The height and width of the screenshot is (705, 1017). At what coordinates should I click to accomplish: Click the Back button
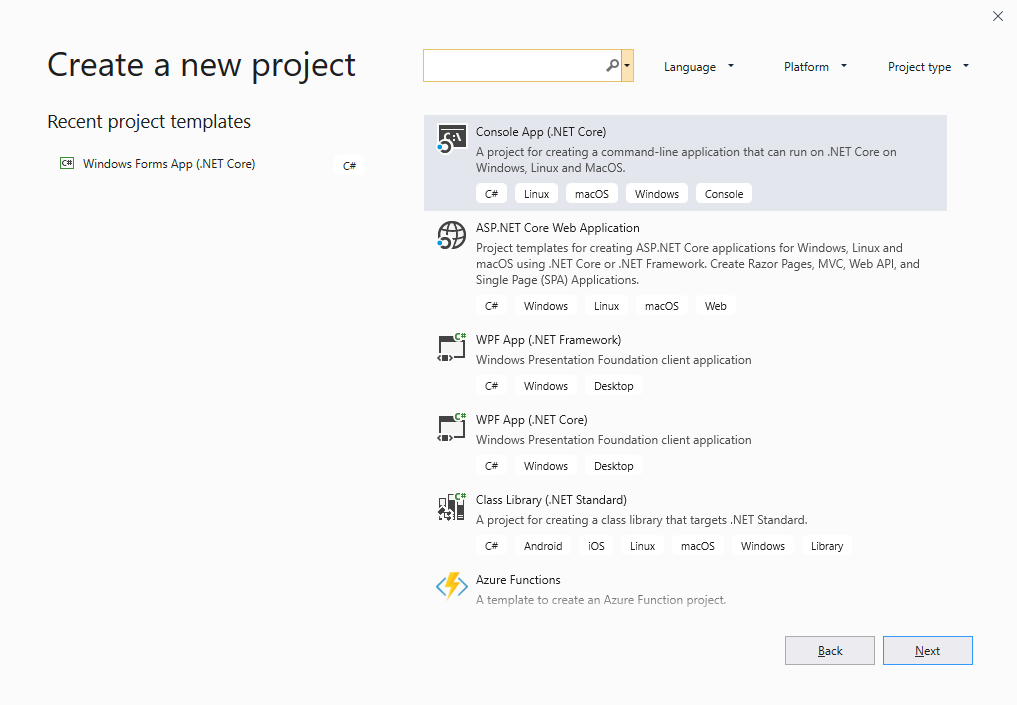tap(830, 651)
